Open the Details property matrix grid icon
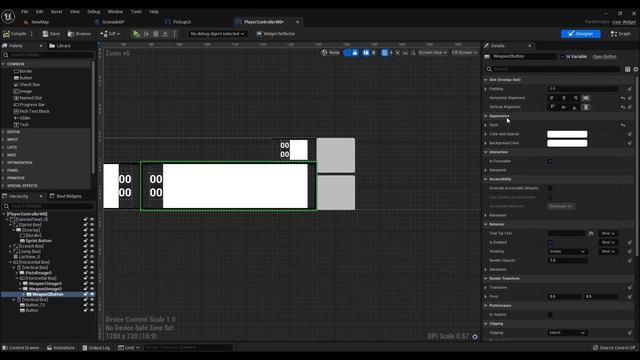Screen dimensions: 640x360 click(627, 69)
